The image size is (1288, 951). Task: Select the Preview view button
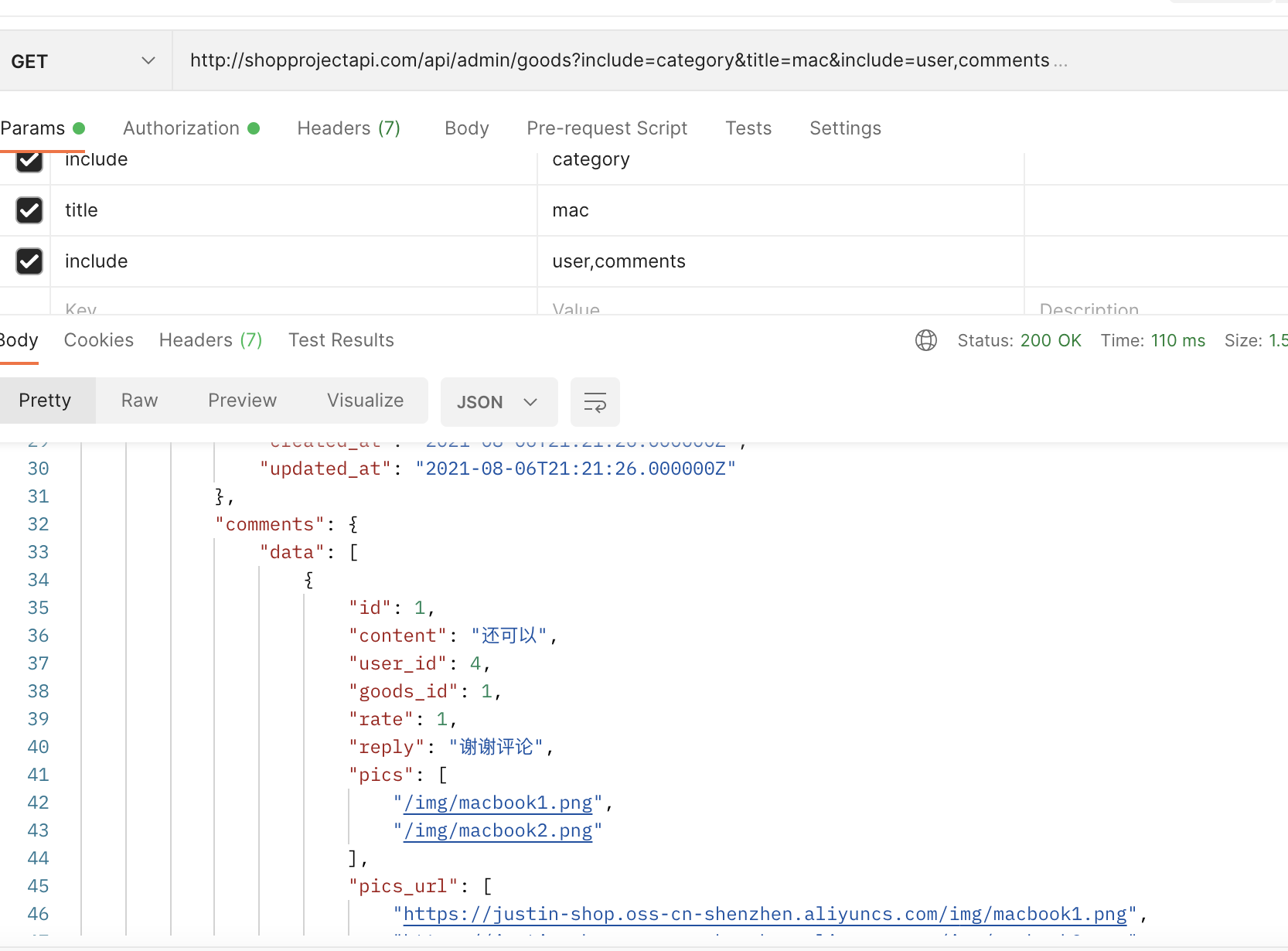tap(242, 401)
